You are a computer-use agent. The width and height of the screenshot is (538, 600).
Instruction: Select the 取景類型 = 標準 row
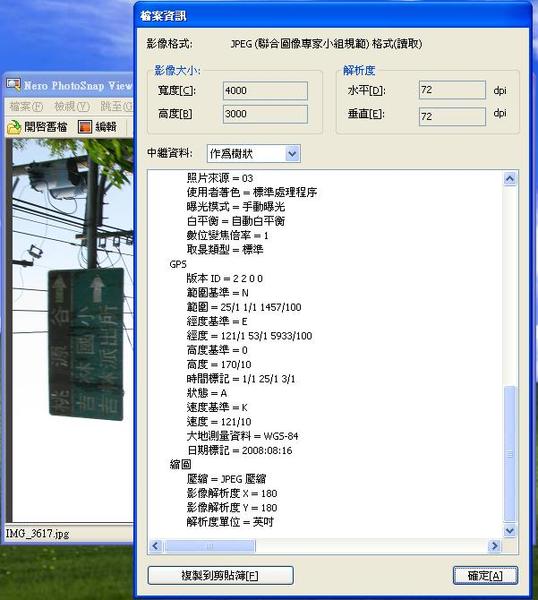pos(225,250)
